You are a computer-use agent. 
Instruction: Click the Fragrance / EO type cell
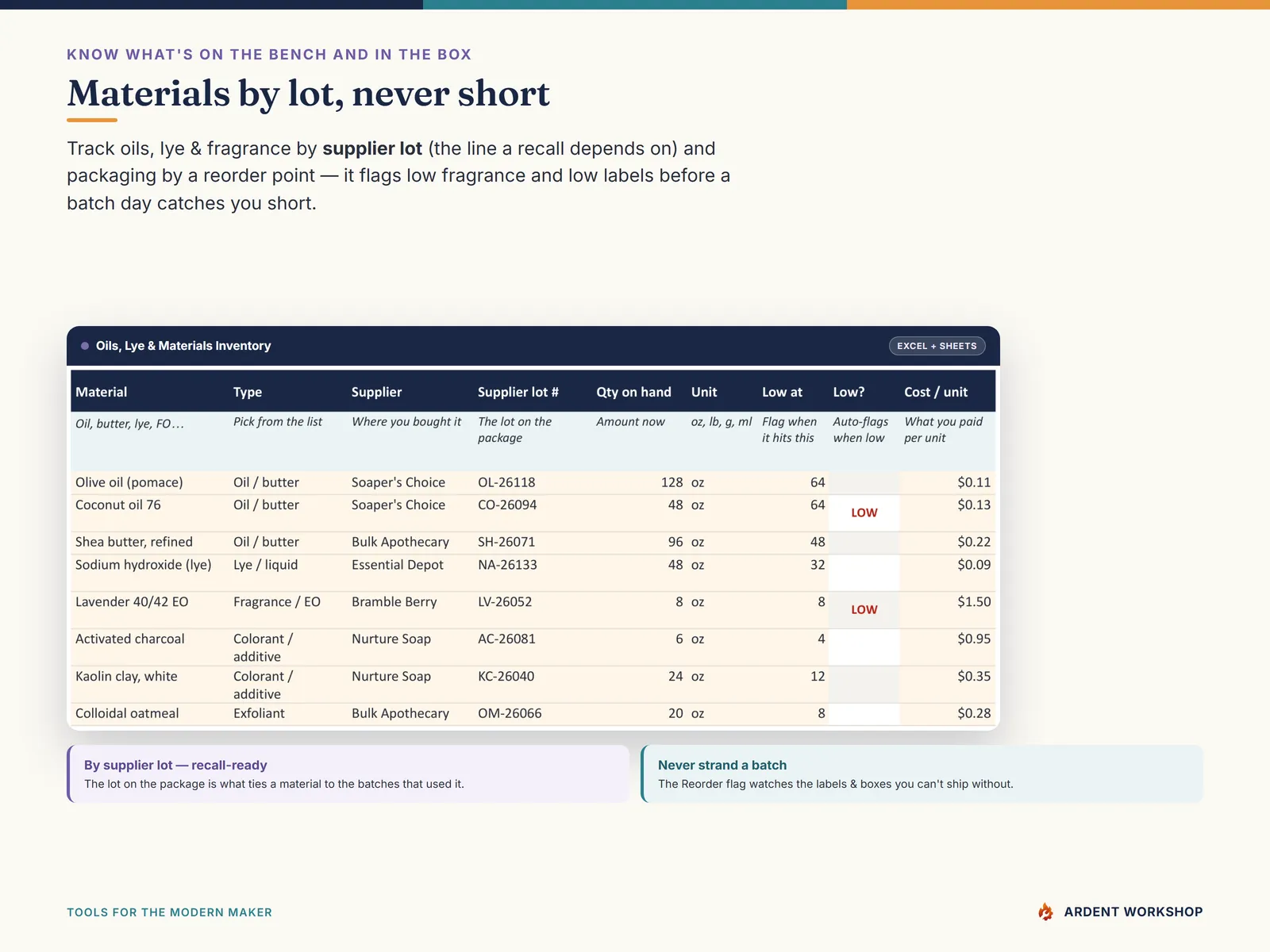pyautogui.click(x=277, y=601)
